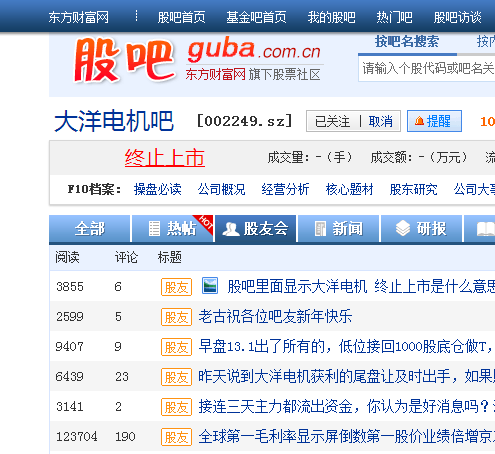
Task: Click the 股吧 guba.com.cn logo
Action: coord(197,60)
